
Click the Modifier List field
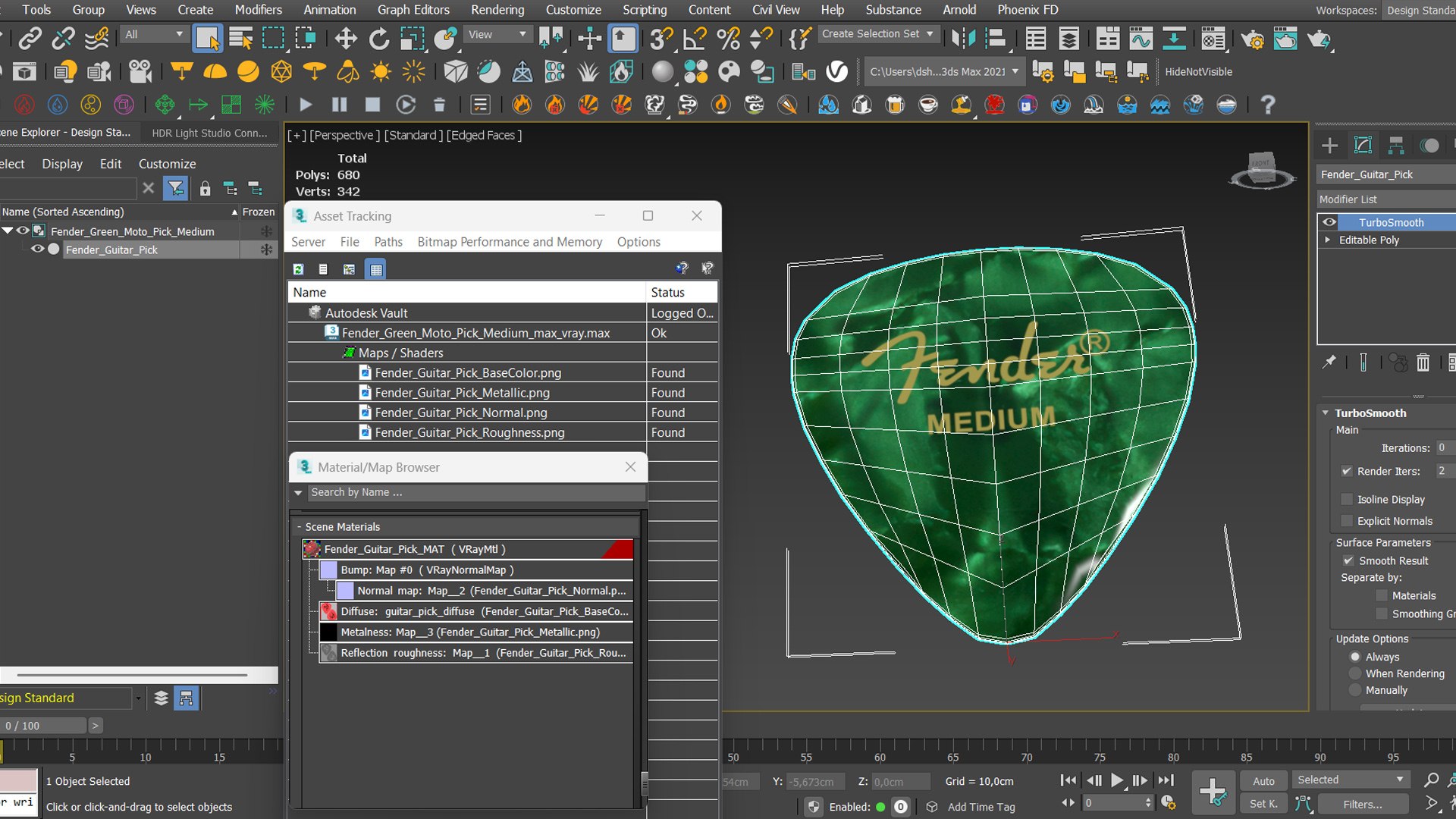[x=1385, y=199]
